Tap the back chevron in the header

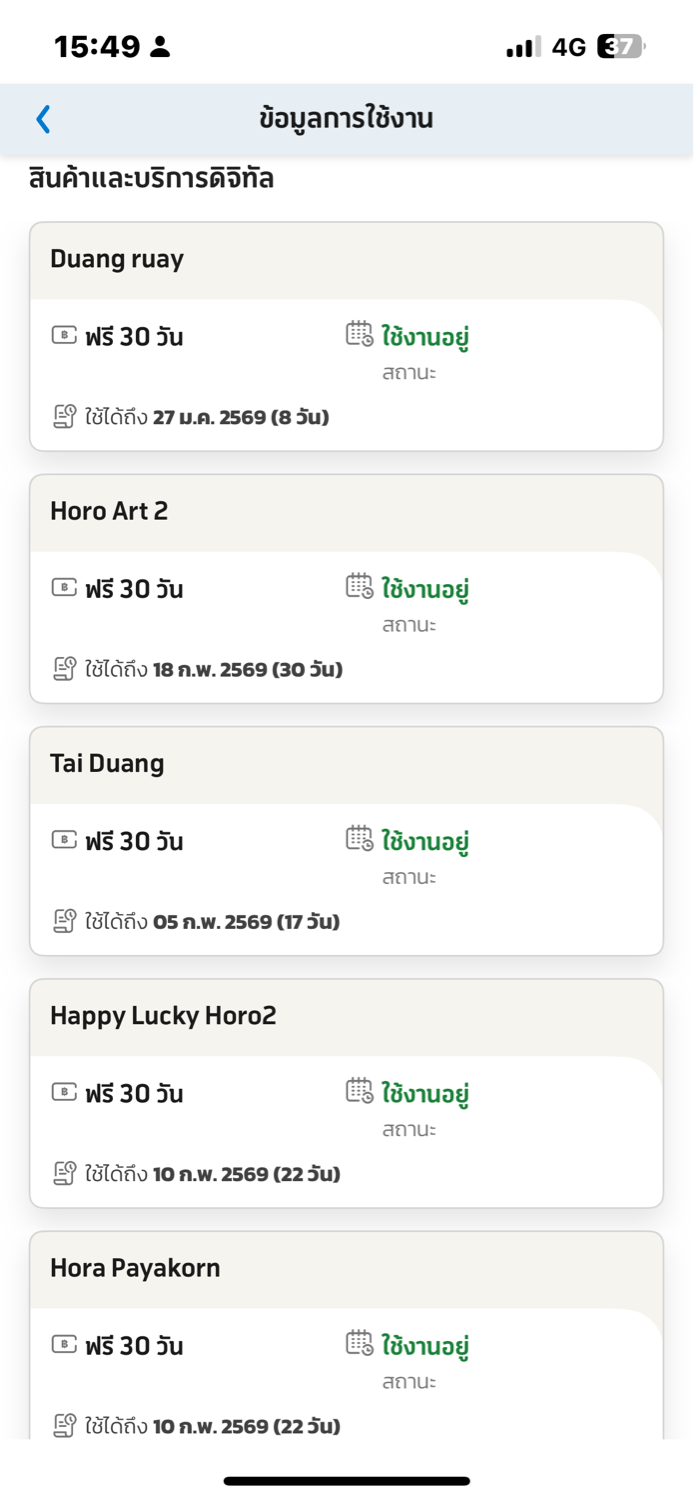[43, 119]
